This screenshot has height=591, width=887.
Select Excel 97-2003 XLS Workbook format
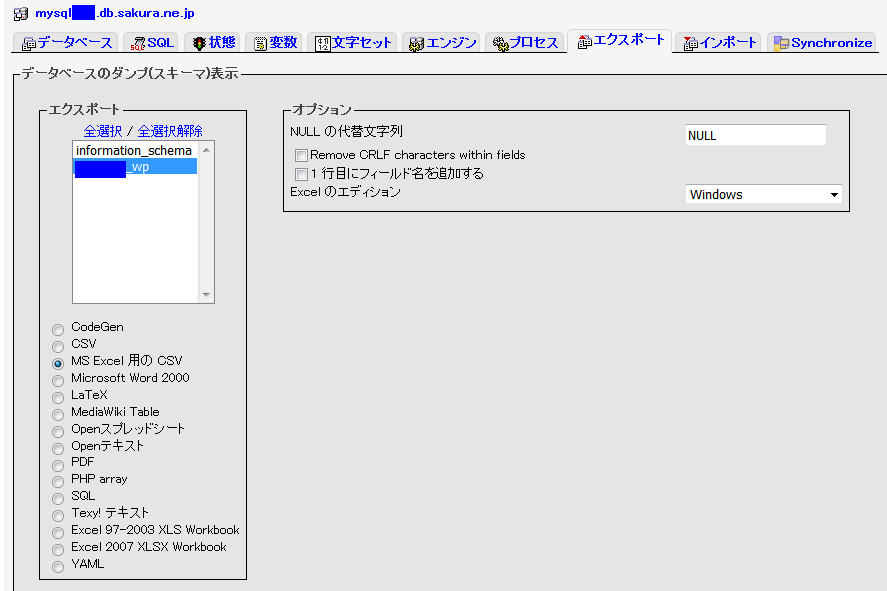tap(58, 532)
